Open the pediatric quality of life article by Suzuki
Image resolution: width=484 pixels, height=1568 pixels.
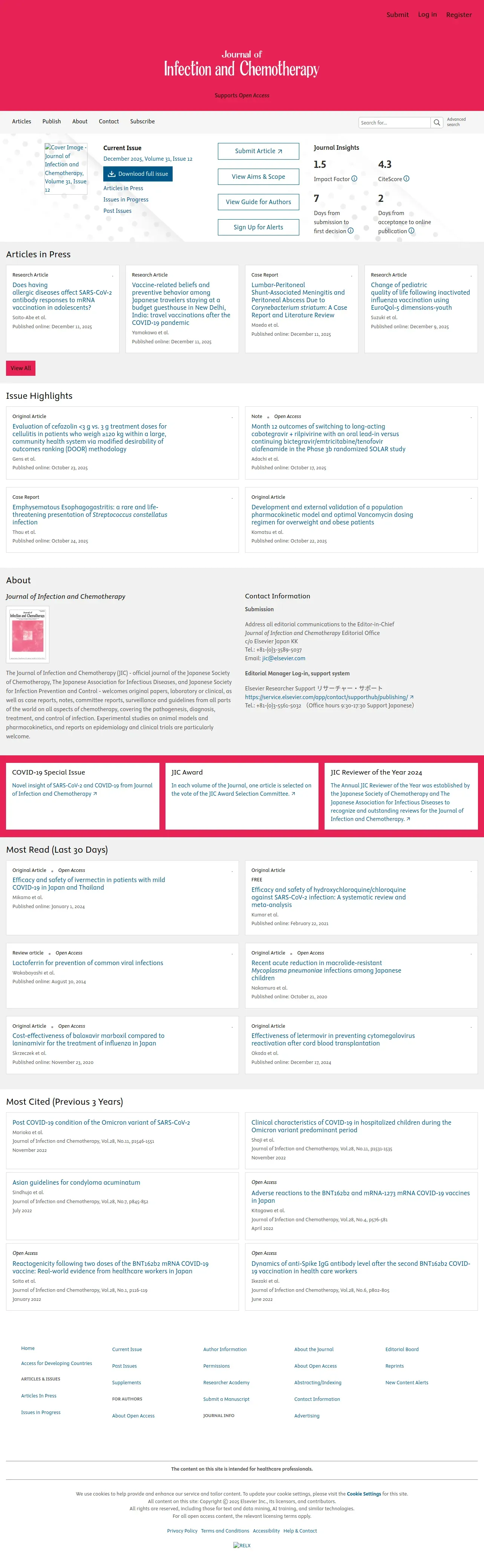click(x=420, y=296)
